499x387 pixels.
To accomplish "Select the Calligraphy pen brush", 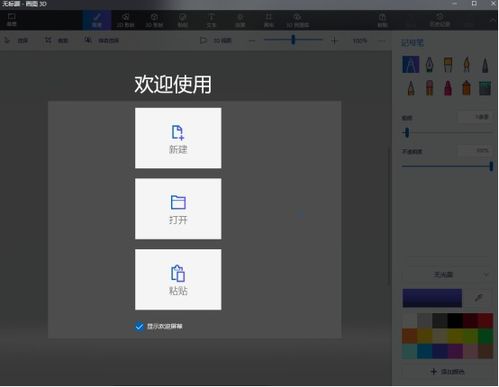I will click(429, 65).
